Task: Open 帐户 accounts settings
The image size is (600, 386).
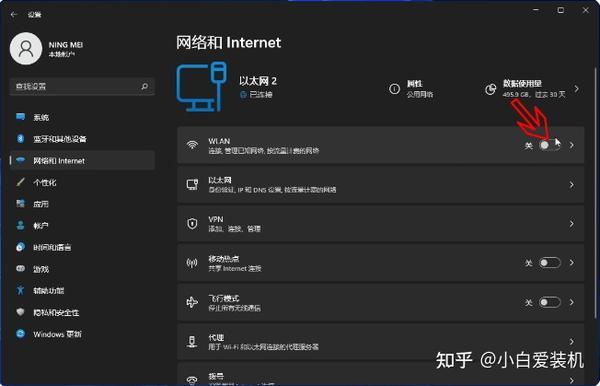Action: [x=82, y=226]
